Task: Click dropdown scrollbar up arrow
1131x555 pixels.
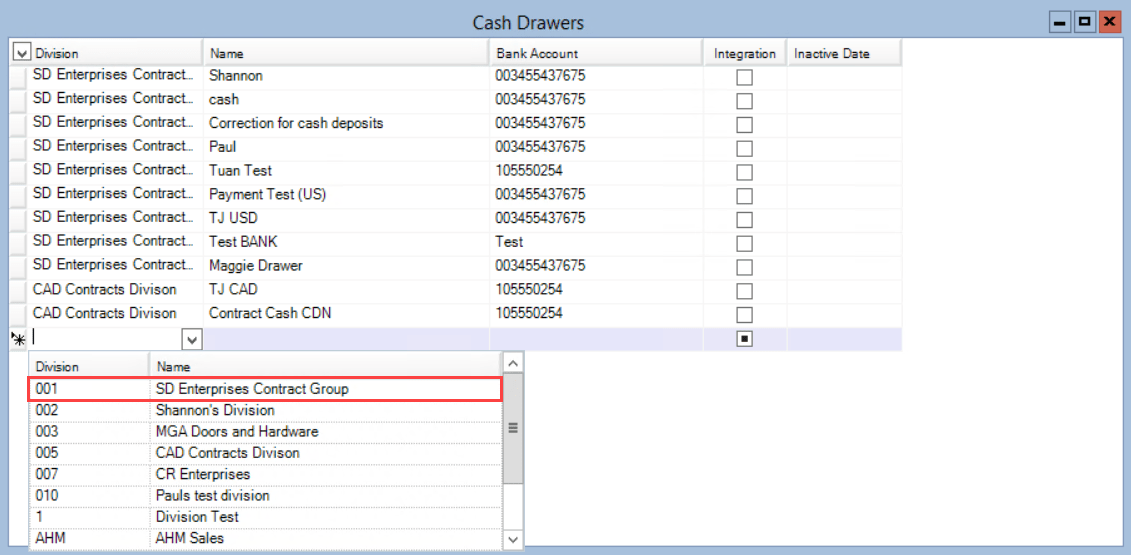Action: (x=513, y=363)
